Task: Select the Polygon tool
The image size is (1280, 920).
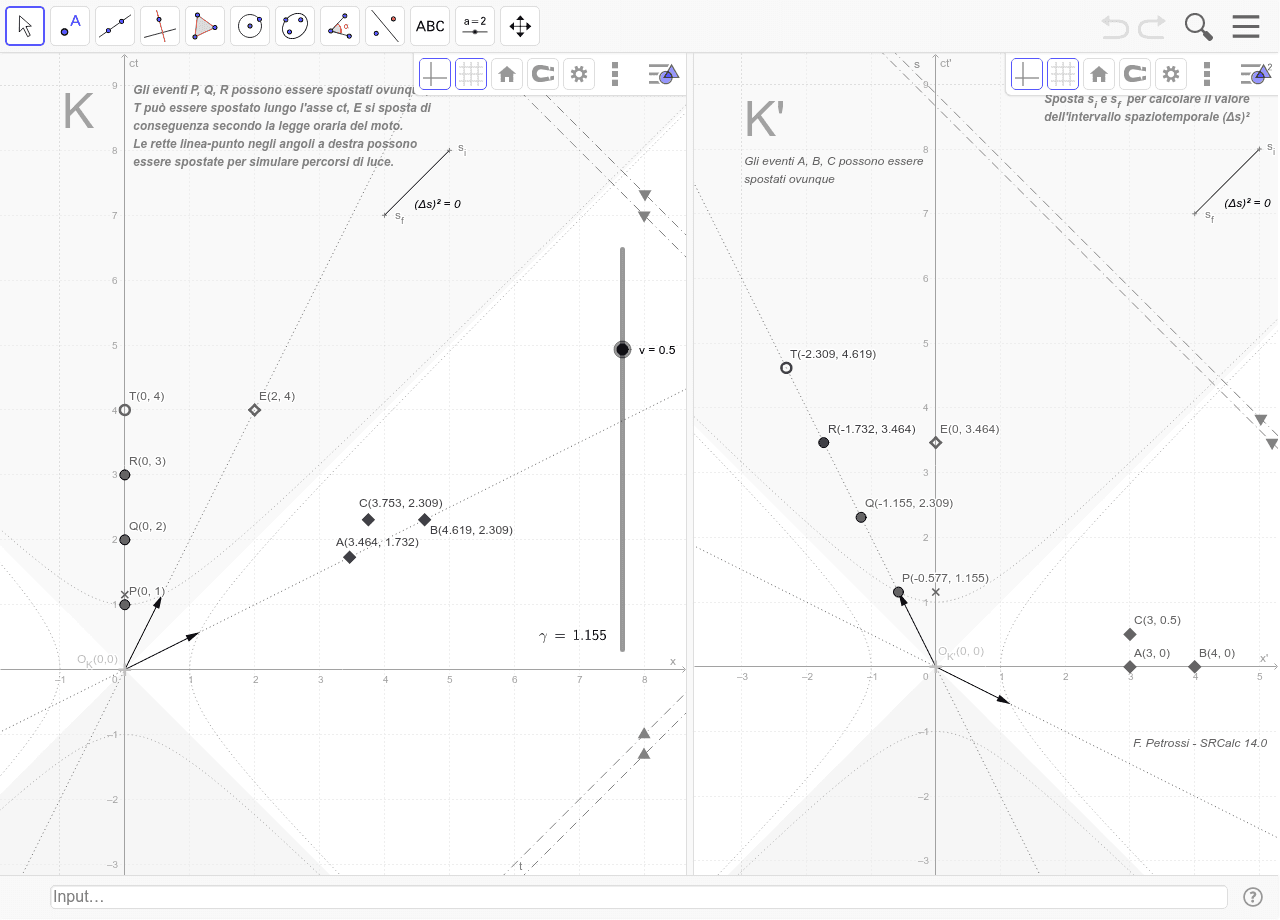Action: [205, 26]
